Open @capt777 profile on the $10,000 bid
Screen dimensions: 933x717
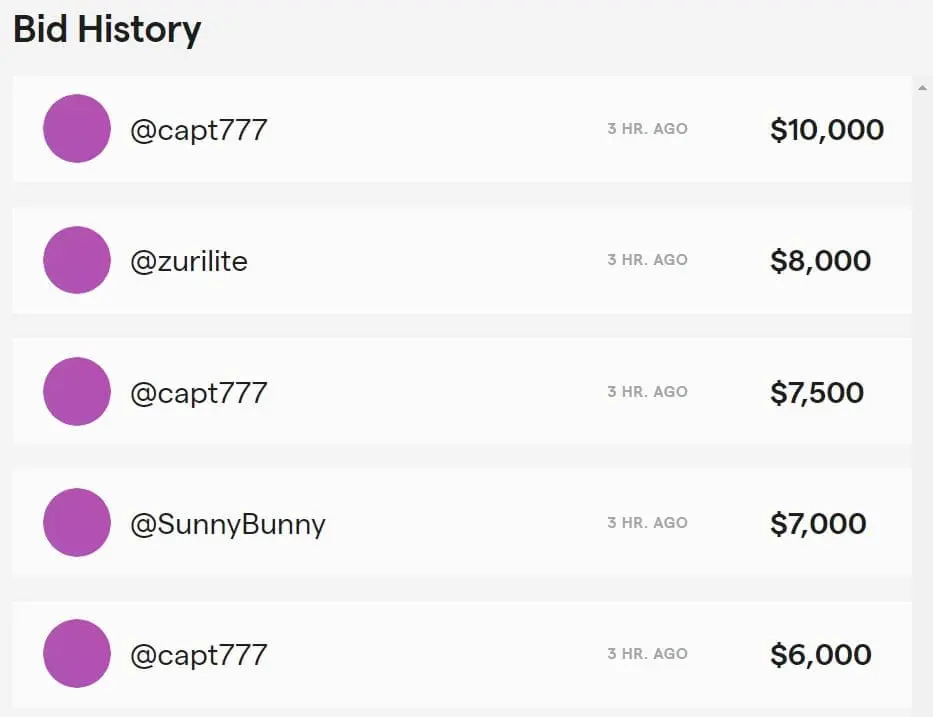pyautogui.click(x=199, y=130)
